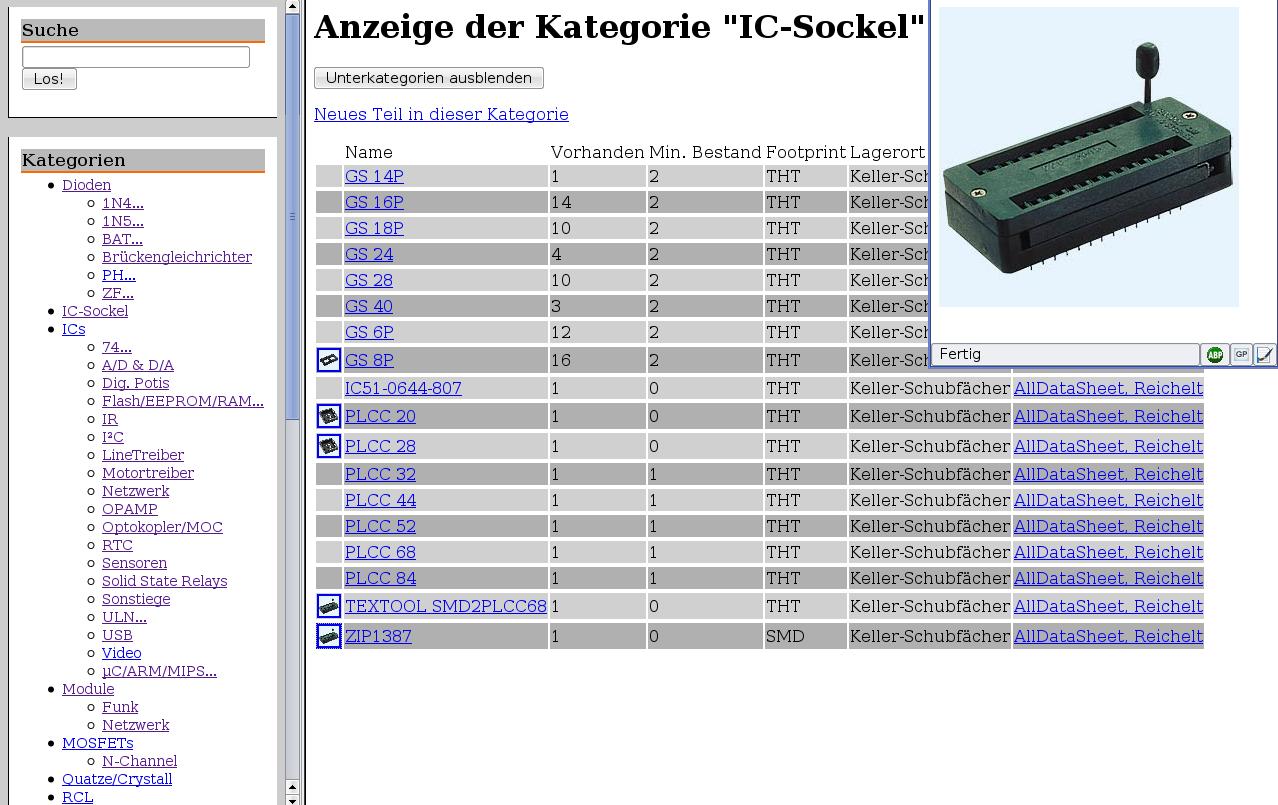Select the Video subcategory
This screenshot has height=805, width=1278.
pos(121,653)
